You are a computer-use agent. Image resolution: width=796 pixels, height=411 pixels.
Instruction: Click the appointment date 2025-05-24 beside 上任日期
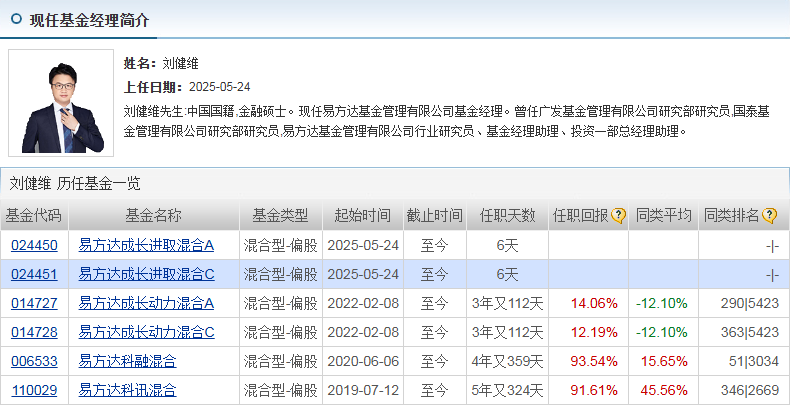pos(219,87)
